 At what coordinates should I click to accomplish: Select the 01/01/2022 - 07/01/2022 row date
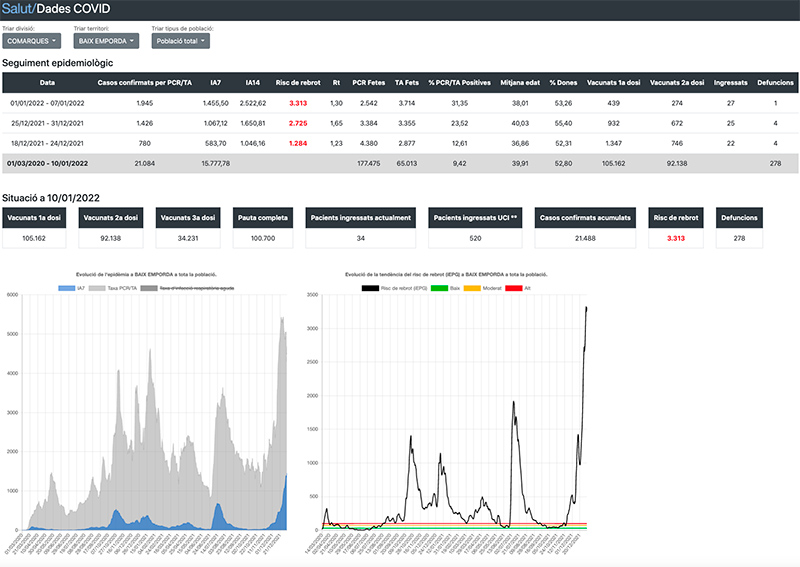click(47, 103)
